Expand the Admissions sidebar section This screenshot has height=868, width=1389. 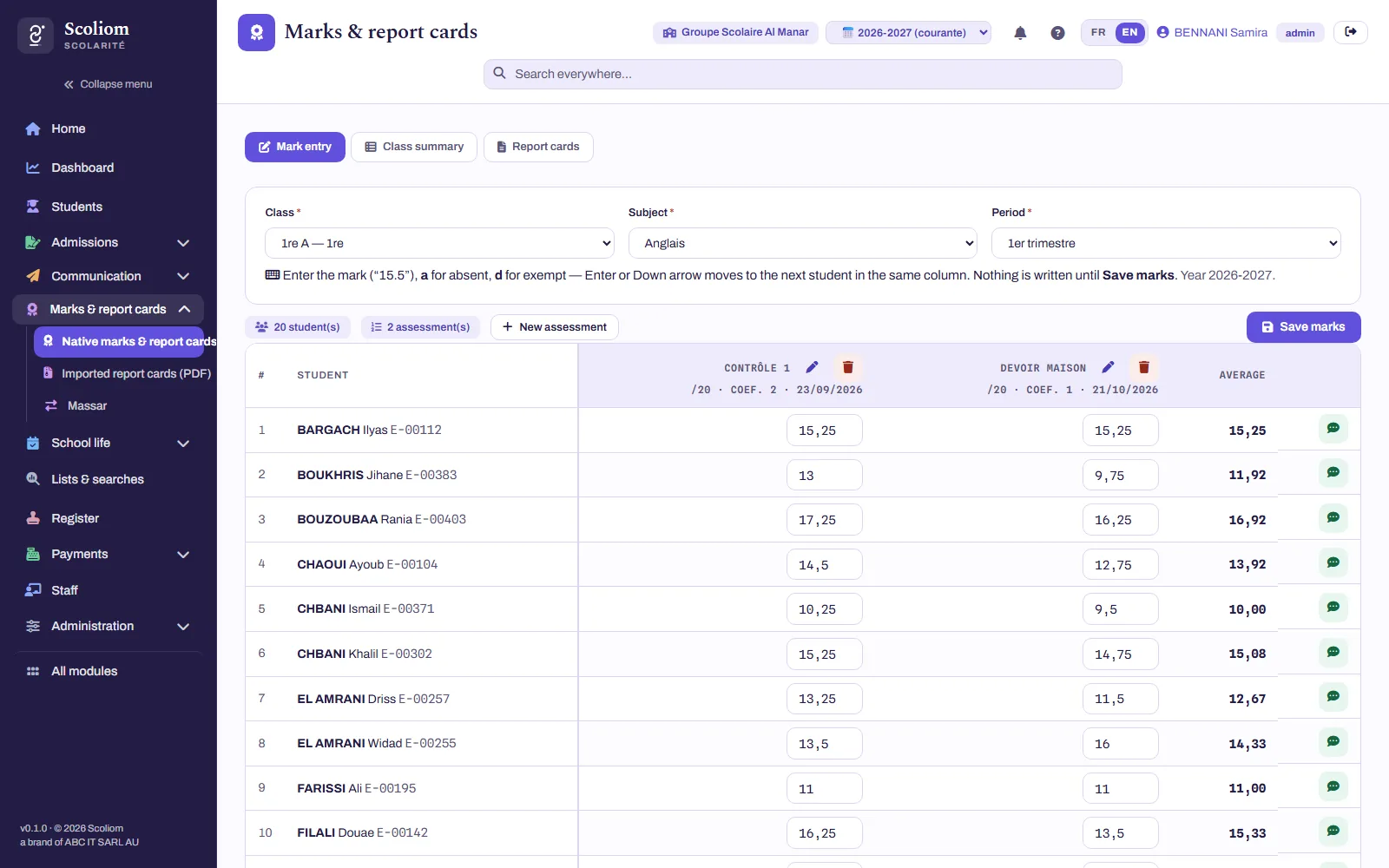[109, 243]
